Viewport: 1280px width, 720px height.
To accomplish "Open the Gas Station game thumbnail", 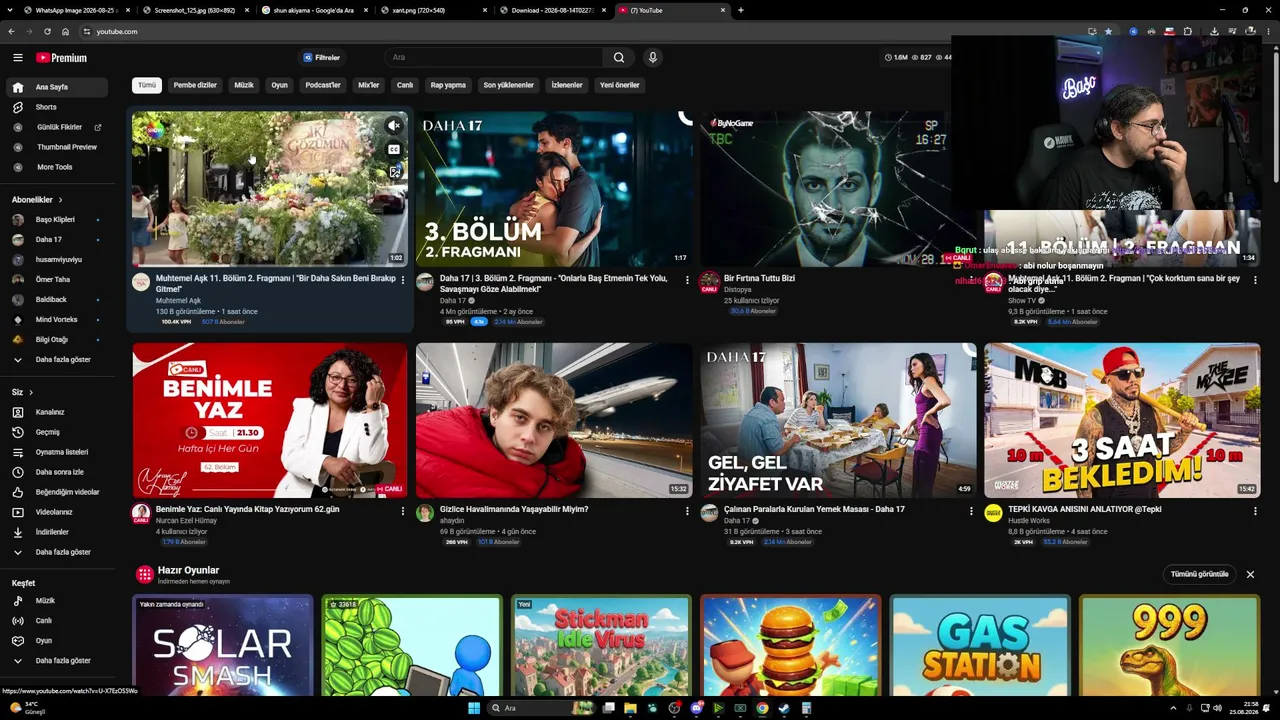I will click(x=980, y=645).
